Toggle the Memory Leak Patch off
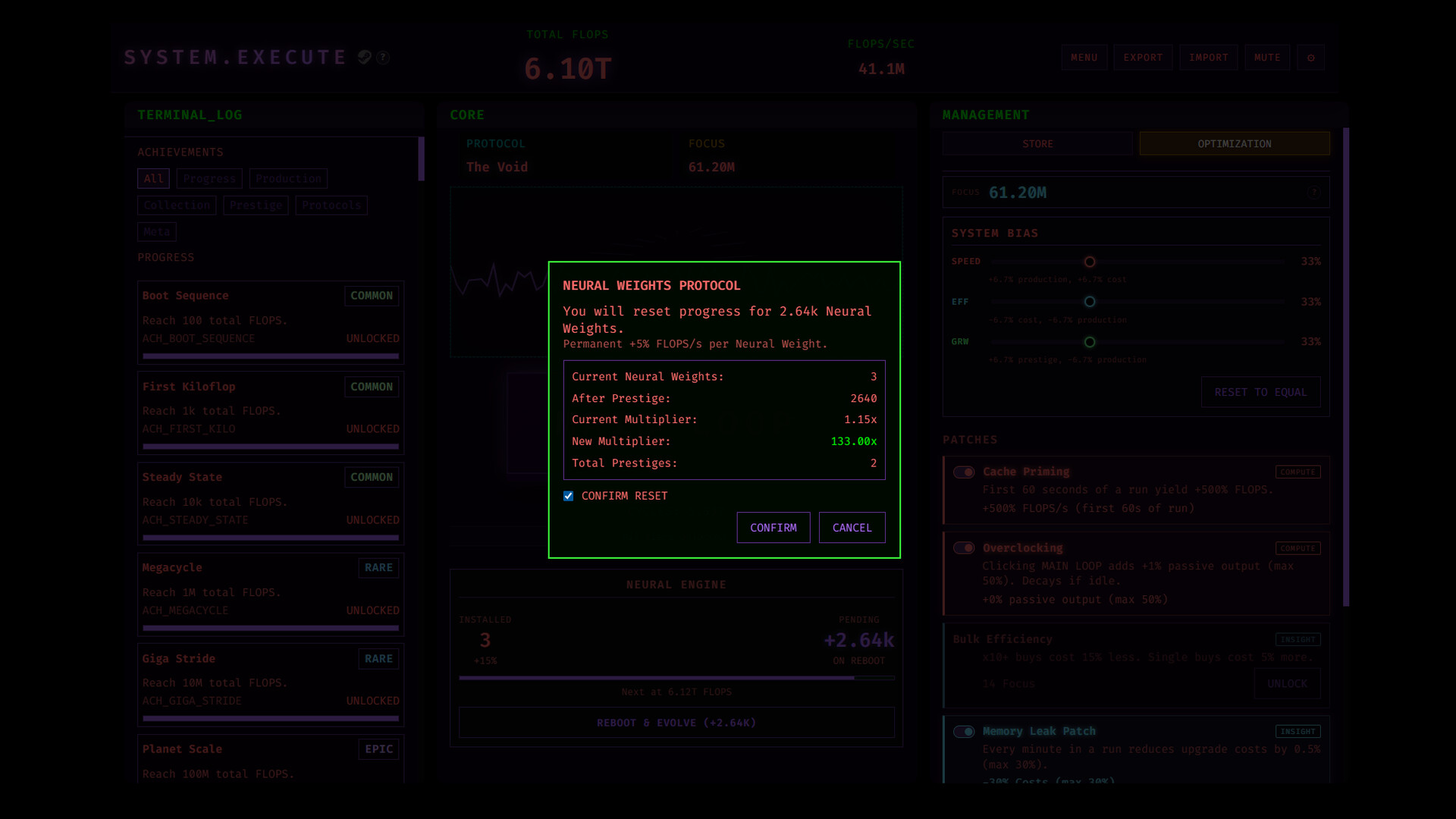Image resolution: width=1456 pixels, height=819 pixels. (965, 732)
